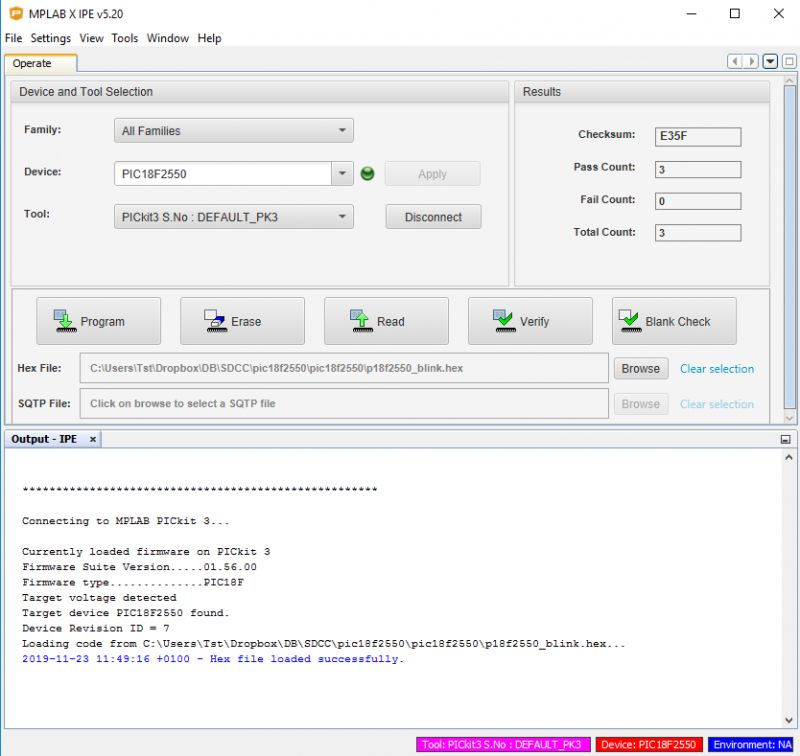800x756 pixels.
Task: Click the SQTP File path field
Action: [x=344, y=404]
